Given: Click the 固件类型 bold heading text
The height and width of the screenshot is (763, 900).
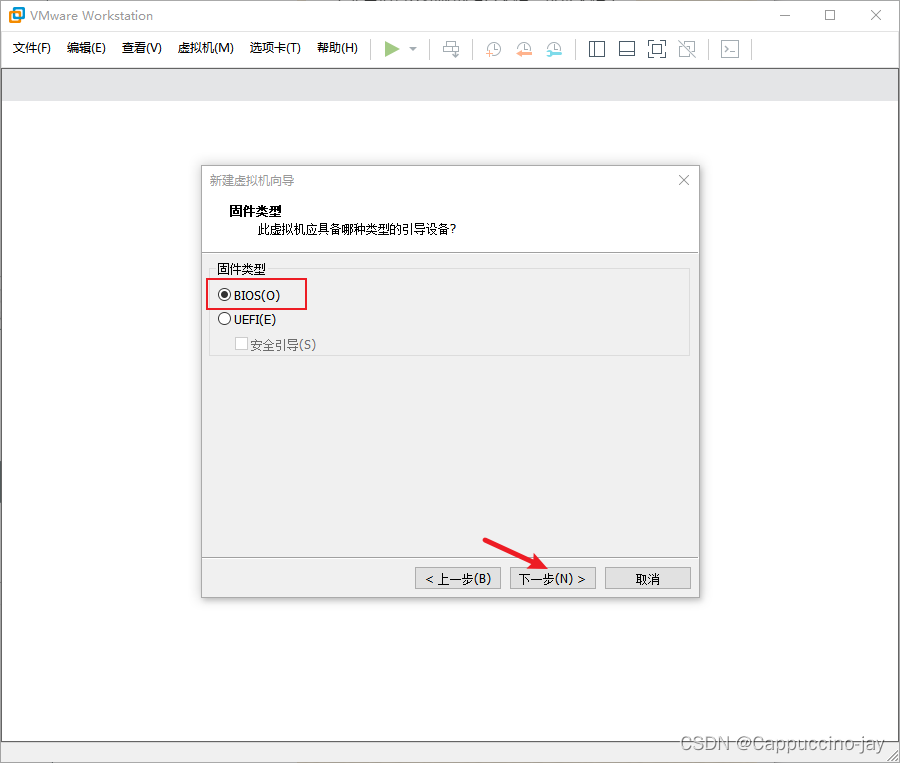Looking at the screenshot, I should pos(255,211).
